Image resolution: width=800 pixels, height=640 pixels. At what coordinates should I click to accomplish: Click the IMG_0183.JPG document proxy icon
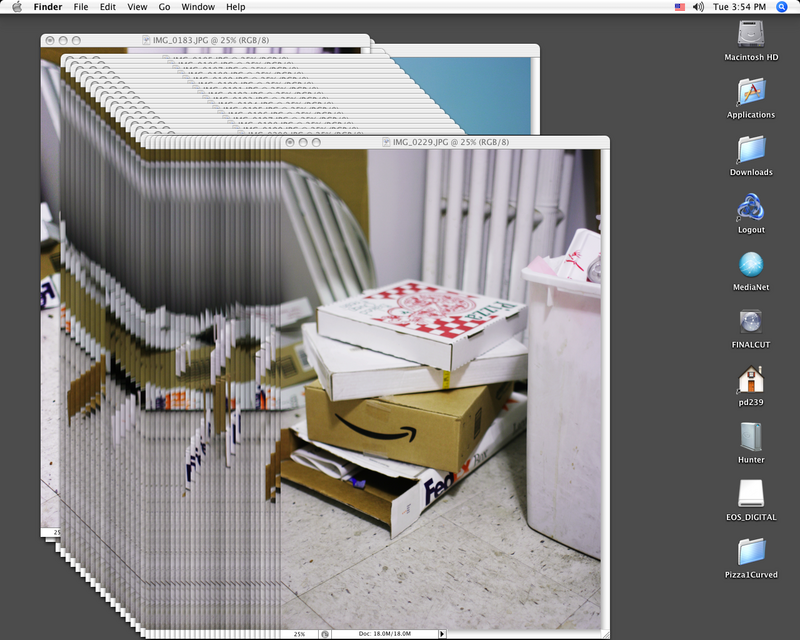(x=146, y=40)
